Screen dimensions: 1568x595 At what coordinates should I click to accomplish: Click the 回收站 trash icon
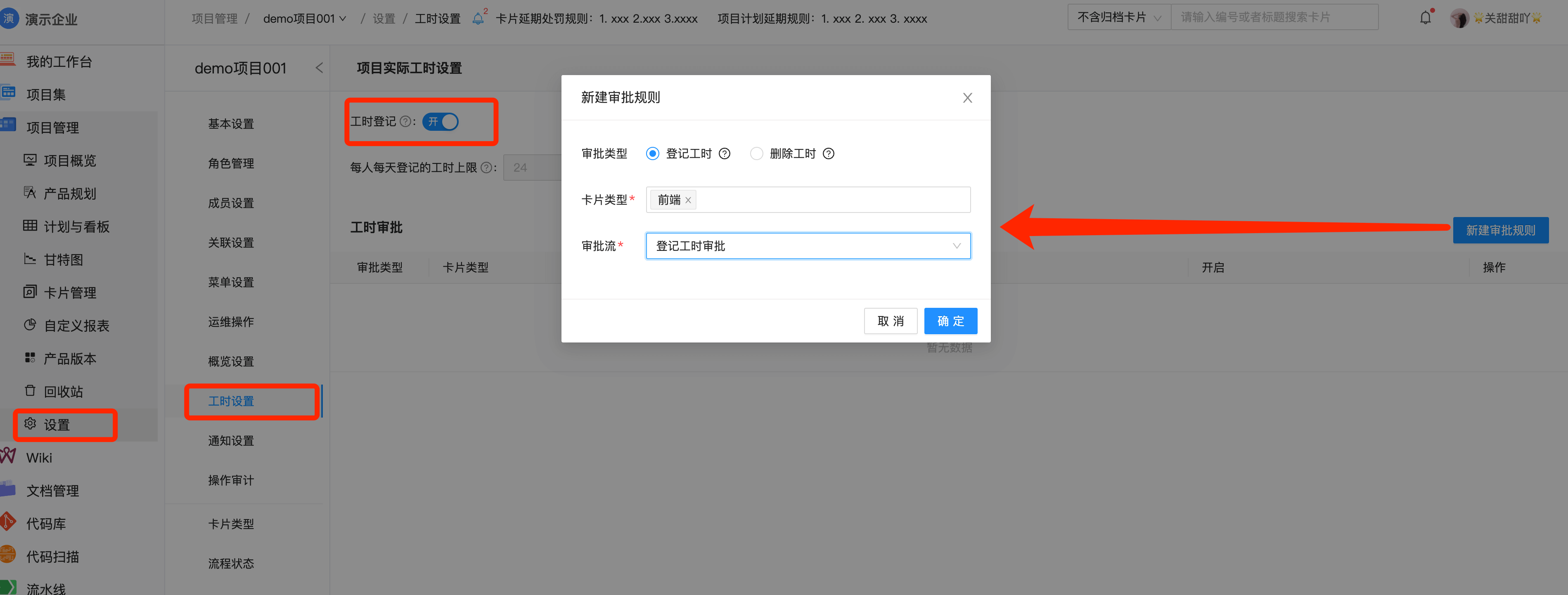(x=30, y=391)
